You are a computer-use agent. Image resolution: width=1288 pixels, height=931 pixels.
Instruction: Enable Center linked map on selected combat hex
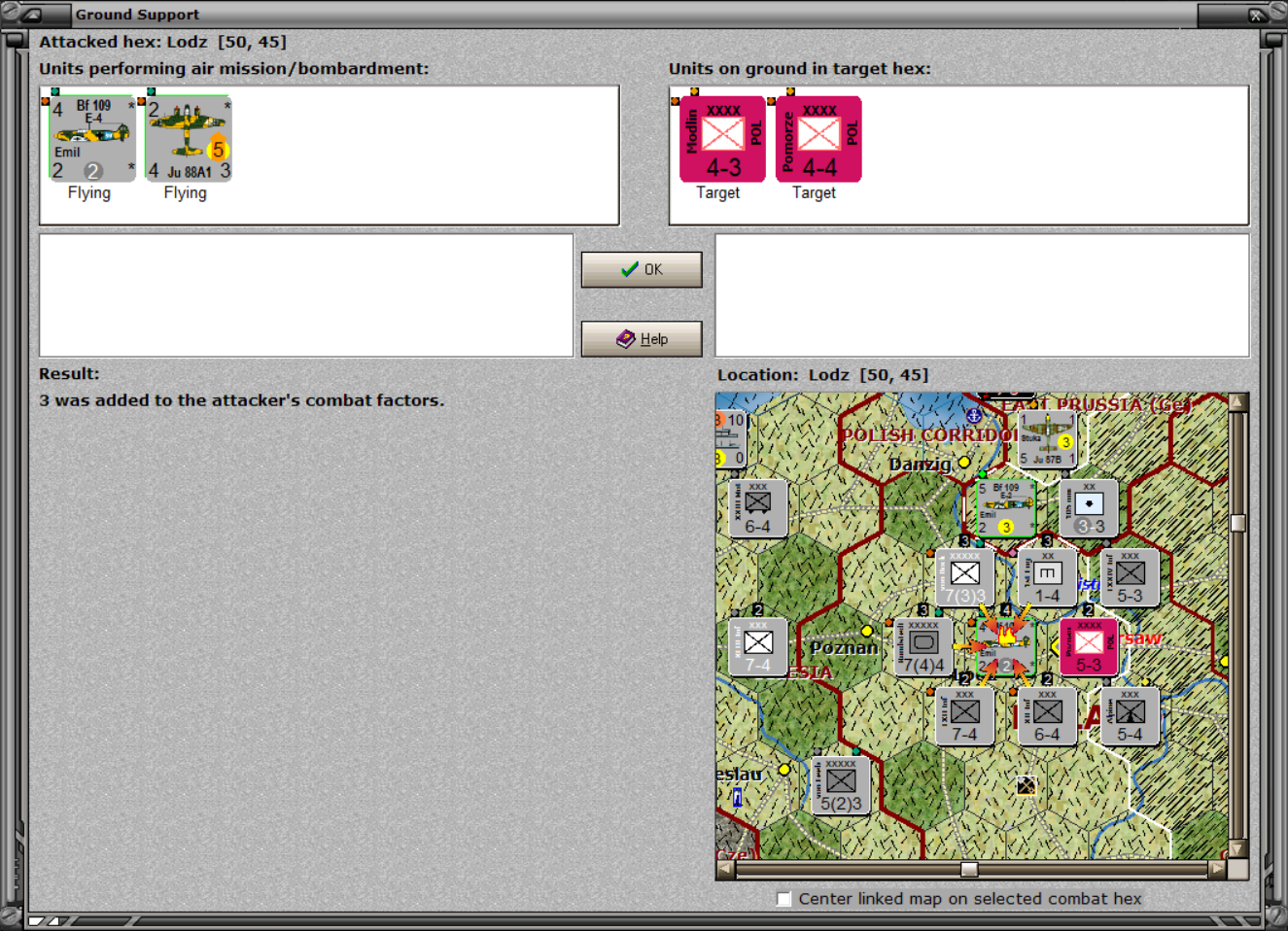783,899
